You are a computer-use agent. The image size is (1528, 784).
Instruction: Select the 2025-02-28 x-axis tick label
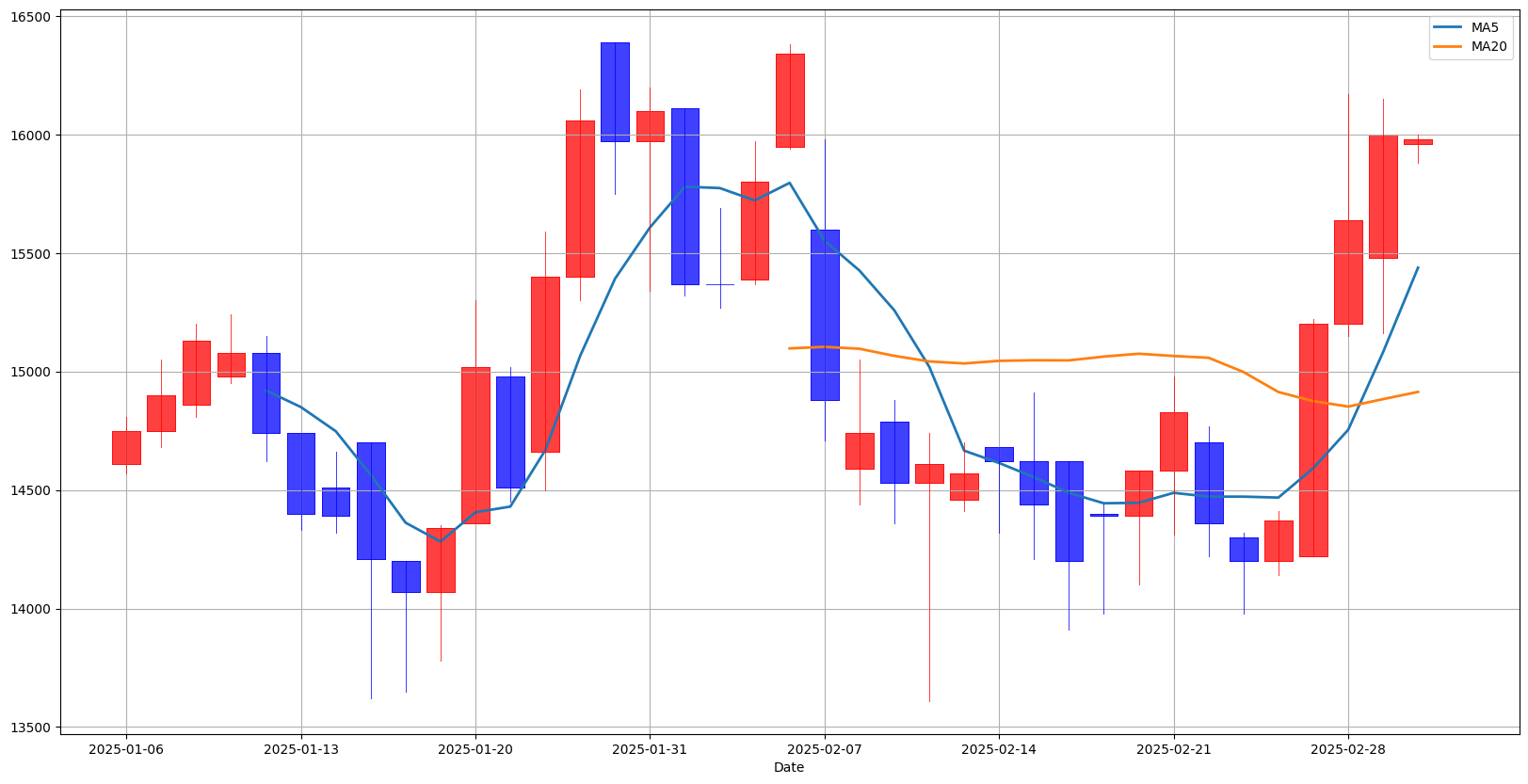coord(1348,749)
